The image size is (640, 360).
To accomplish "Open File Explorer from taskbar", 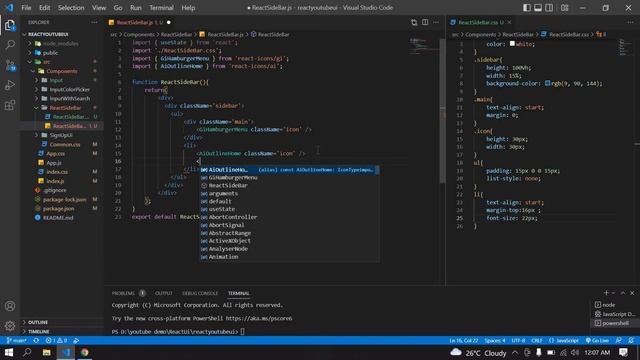I will (x=47, y=353).
